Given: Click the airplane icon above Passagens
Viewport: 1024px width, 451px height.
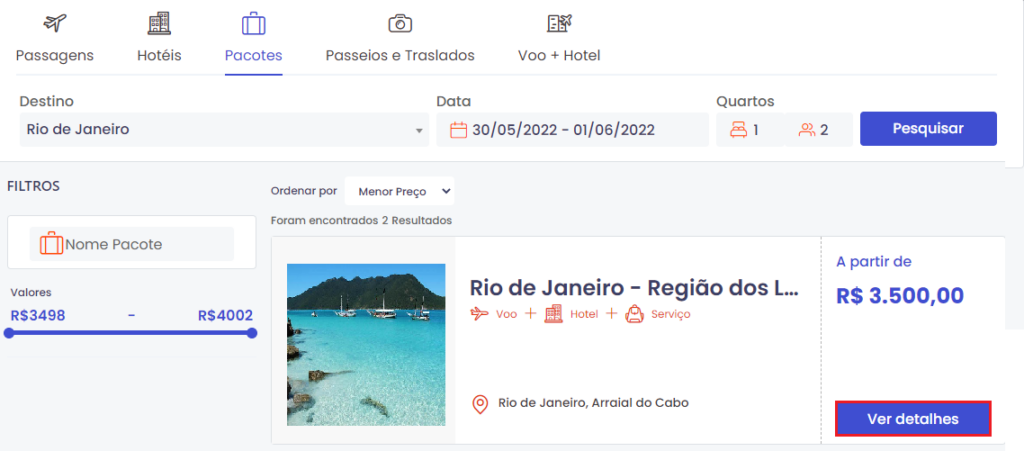Looking at the screenshot, I should tap(55, 23).
